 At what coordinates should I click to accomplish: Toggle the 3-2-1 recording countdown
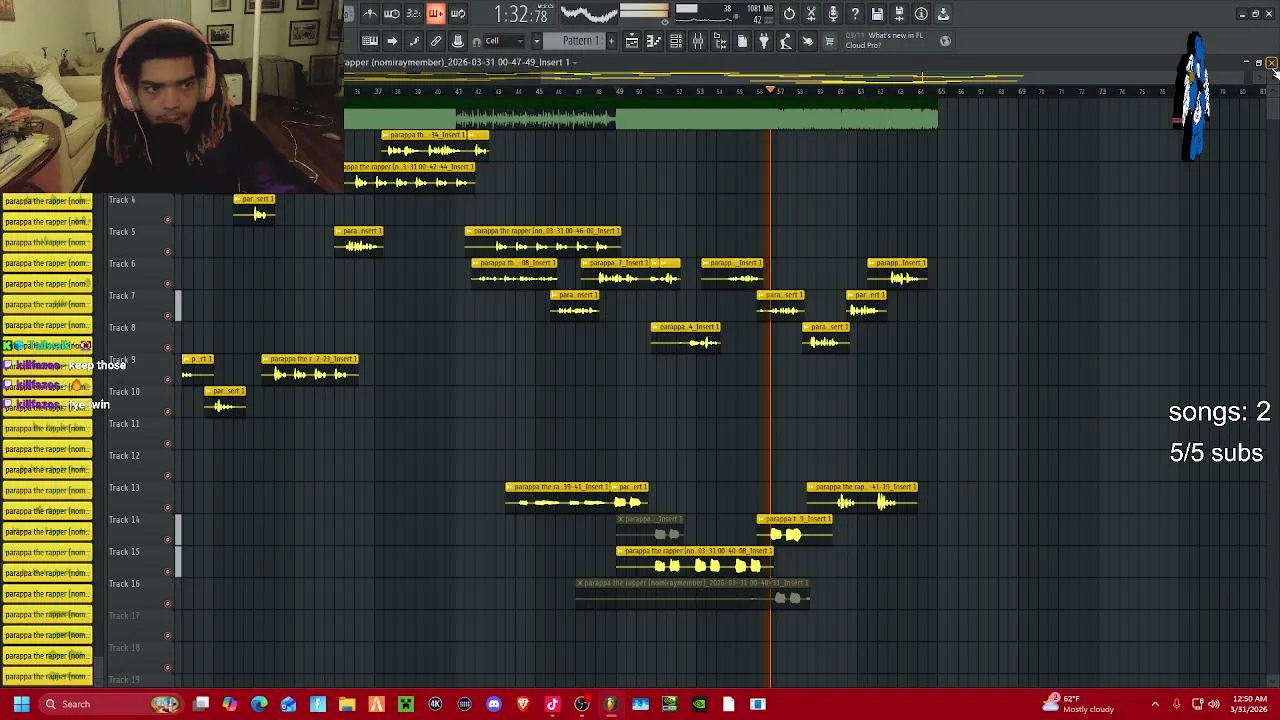[414, 14]
